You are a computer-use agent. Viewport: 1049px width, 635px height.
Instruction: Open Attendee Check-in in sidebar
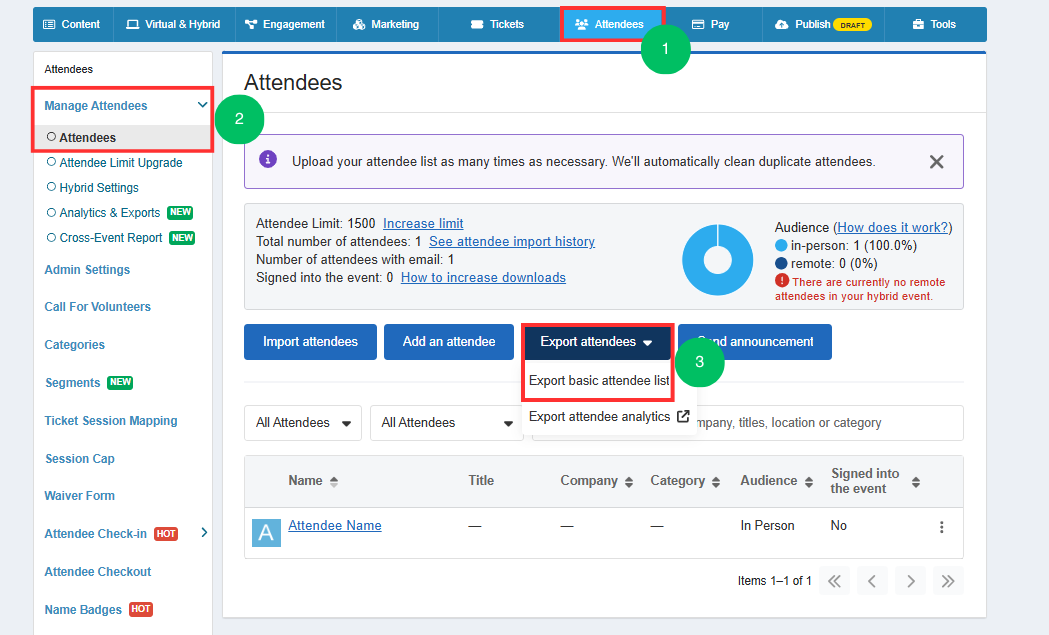point(96,534)
